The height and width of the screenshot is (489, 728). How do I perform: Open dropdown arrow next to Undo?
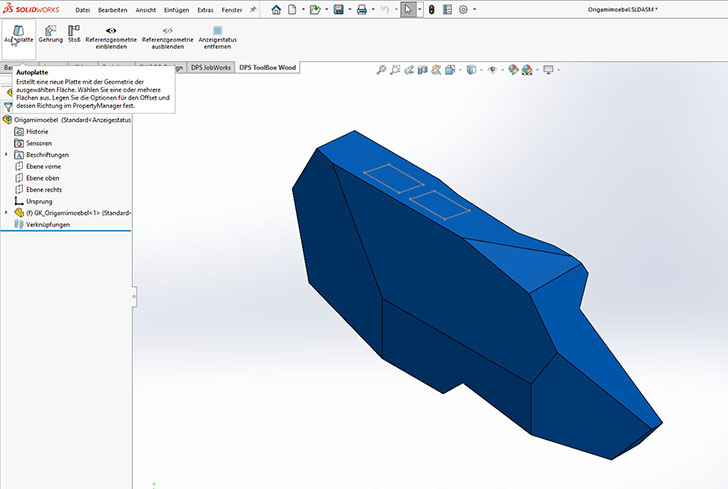[x=396, y=9]
